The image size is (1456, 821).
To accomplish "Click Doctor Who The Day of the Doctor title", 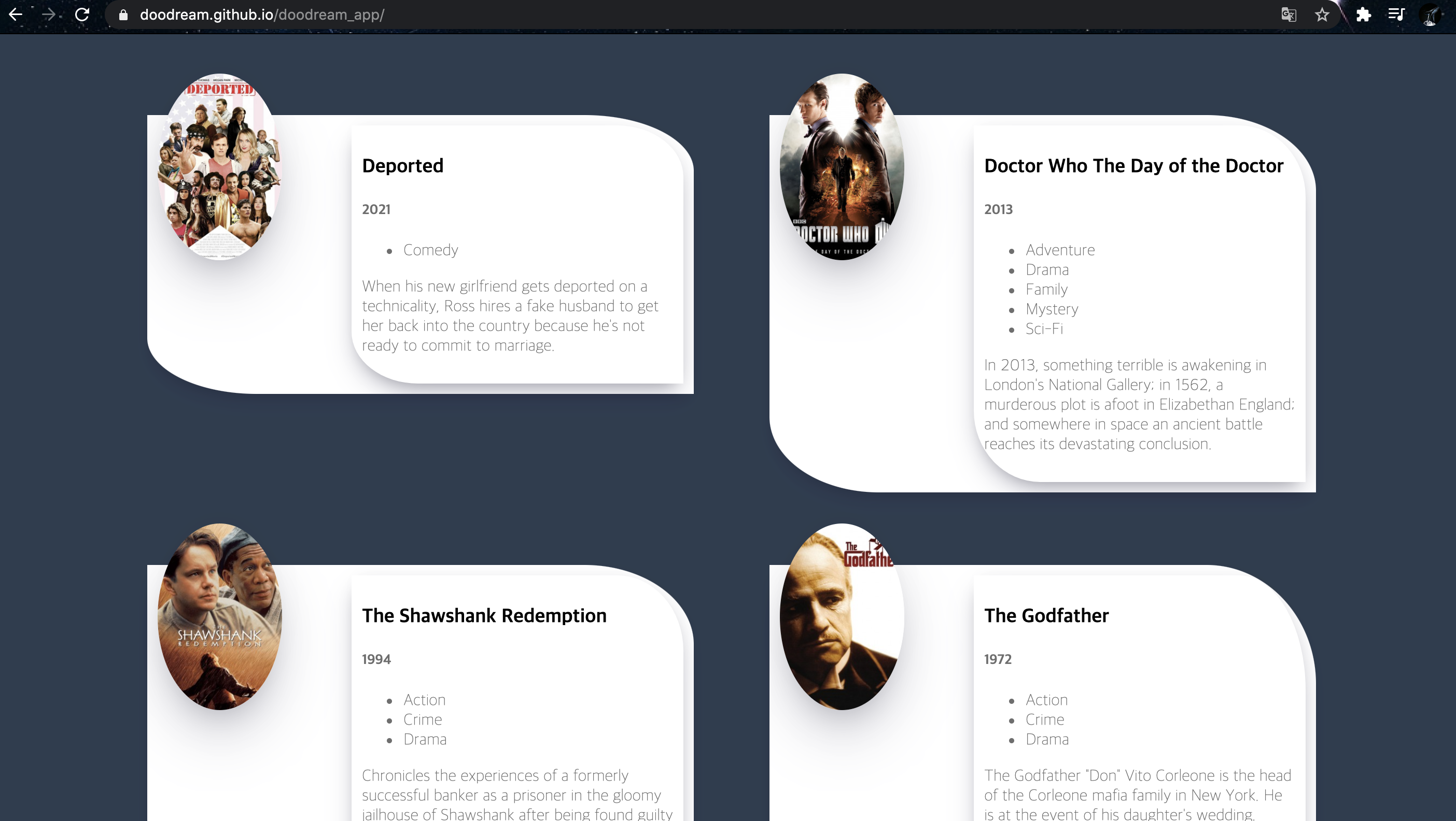I will coord(1133,165).
